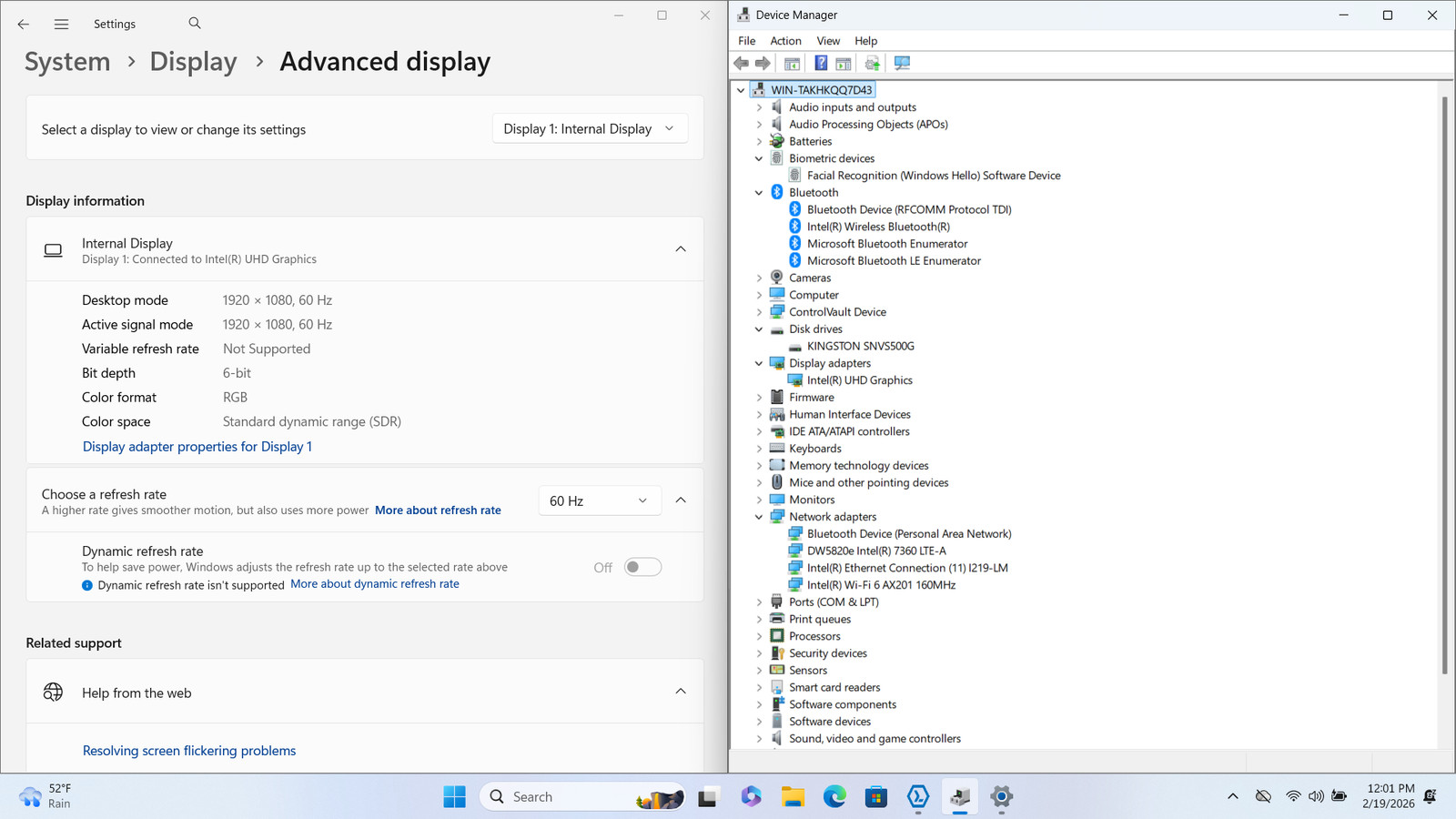
Task: Select Sound, video and game controllers
Action: click(x=875, y=739)
